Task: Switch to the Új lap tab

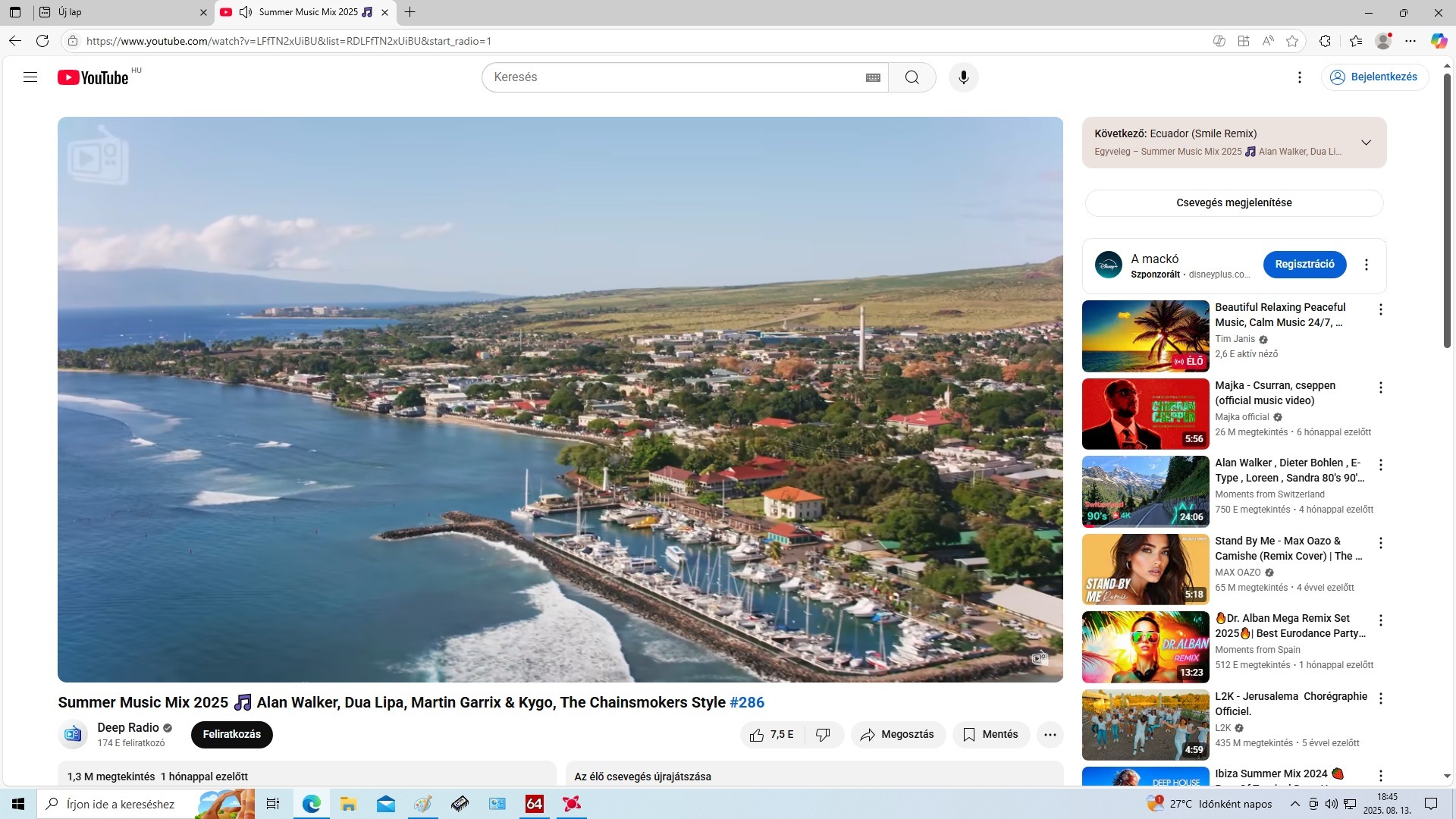Action: coord(114,12)
